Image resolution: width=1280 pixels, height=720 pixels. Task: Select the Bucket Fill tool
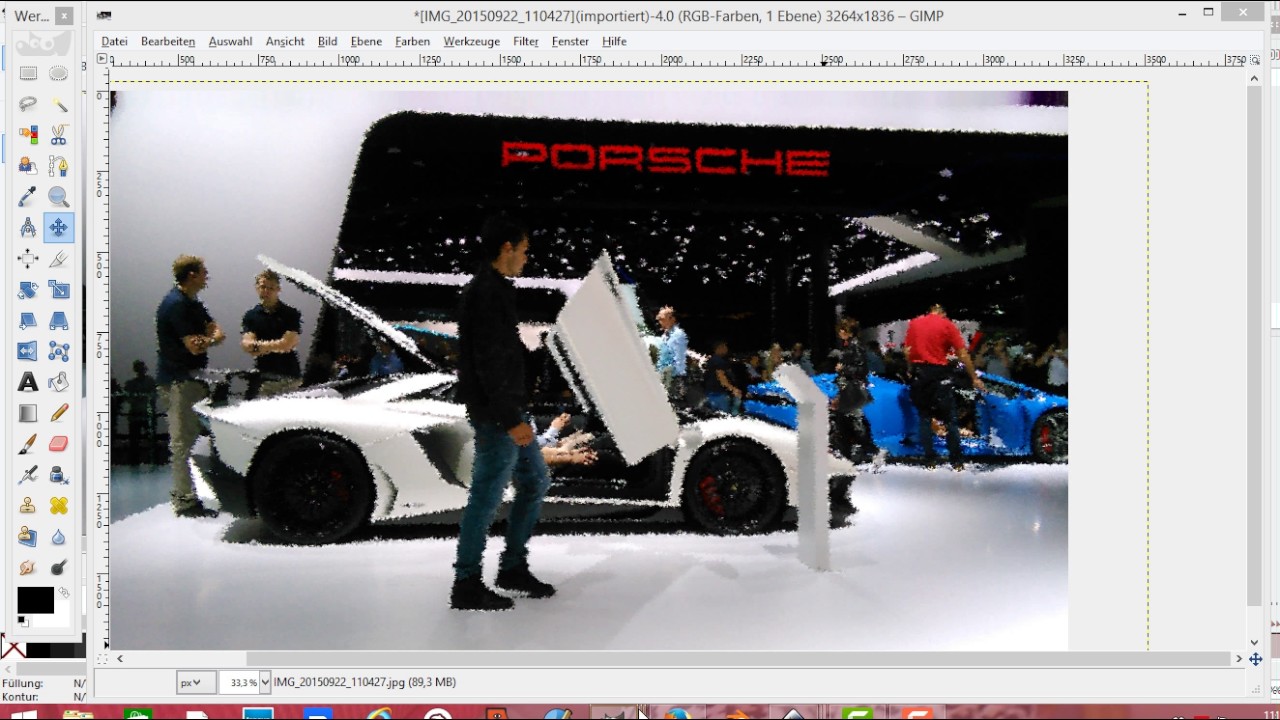pyautogui.click(x=59, y=382)
